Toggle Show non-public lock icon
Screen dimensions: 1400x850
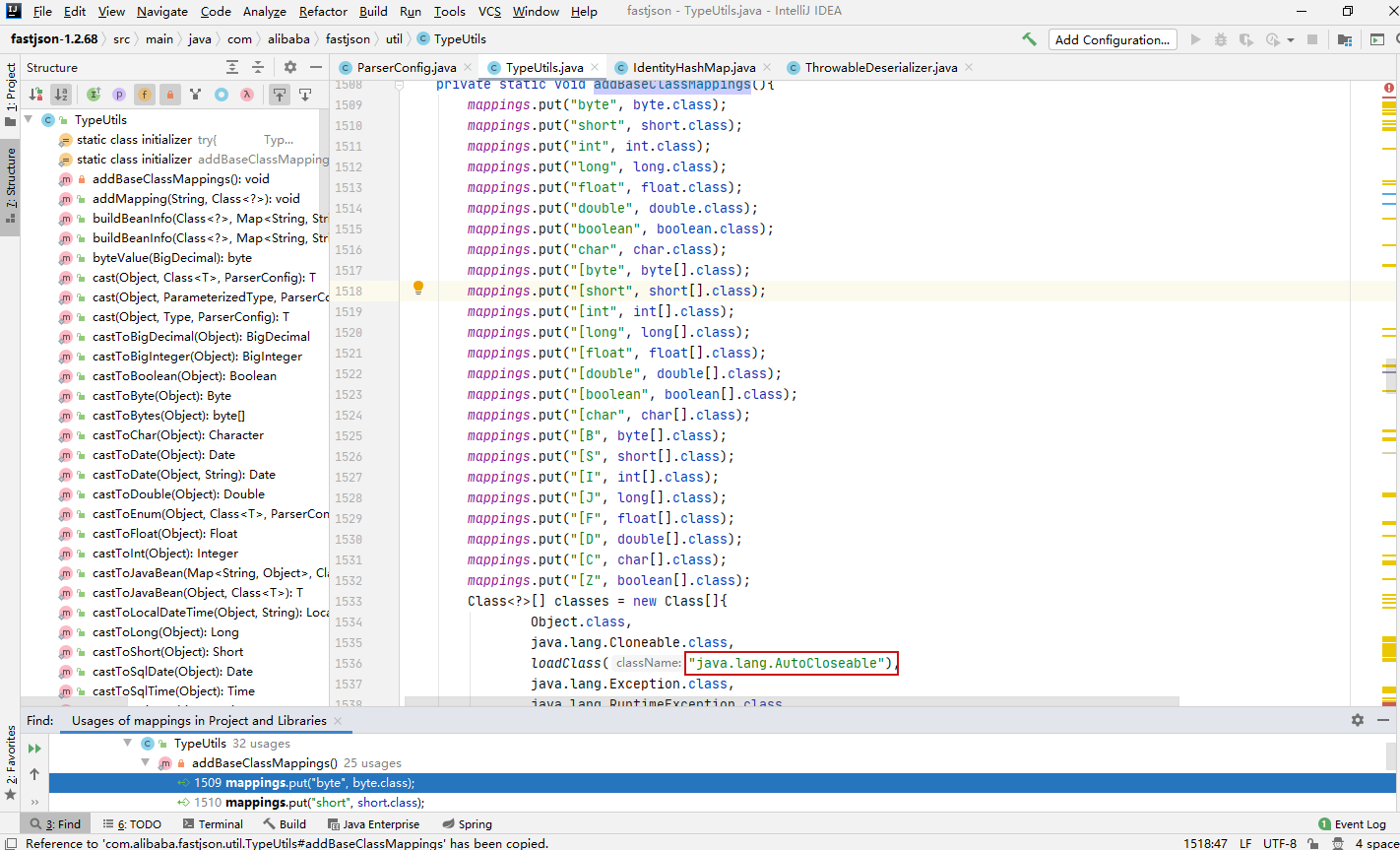(x=170, y=95)
